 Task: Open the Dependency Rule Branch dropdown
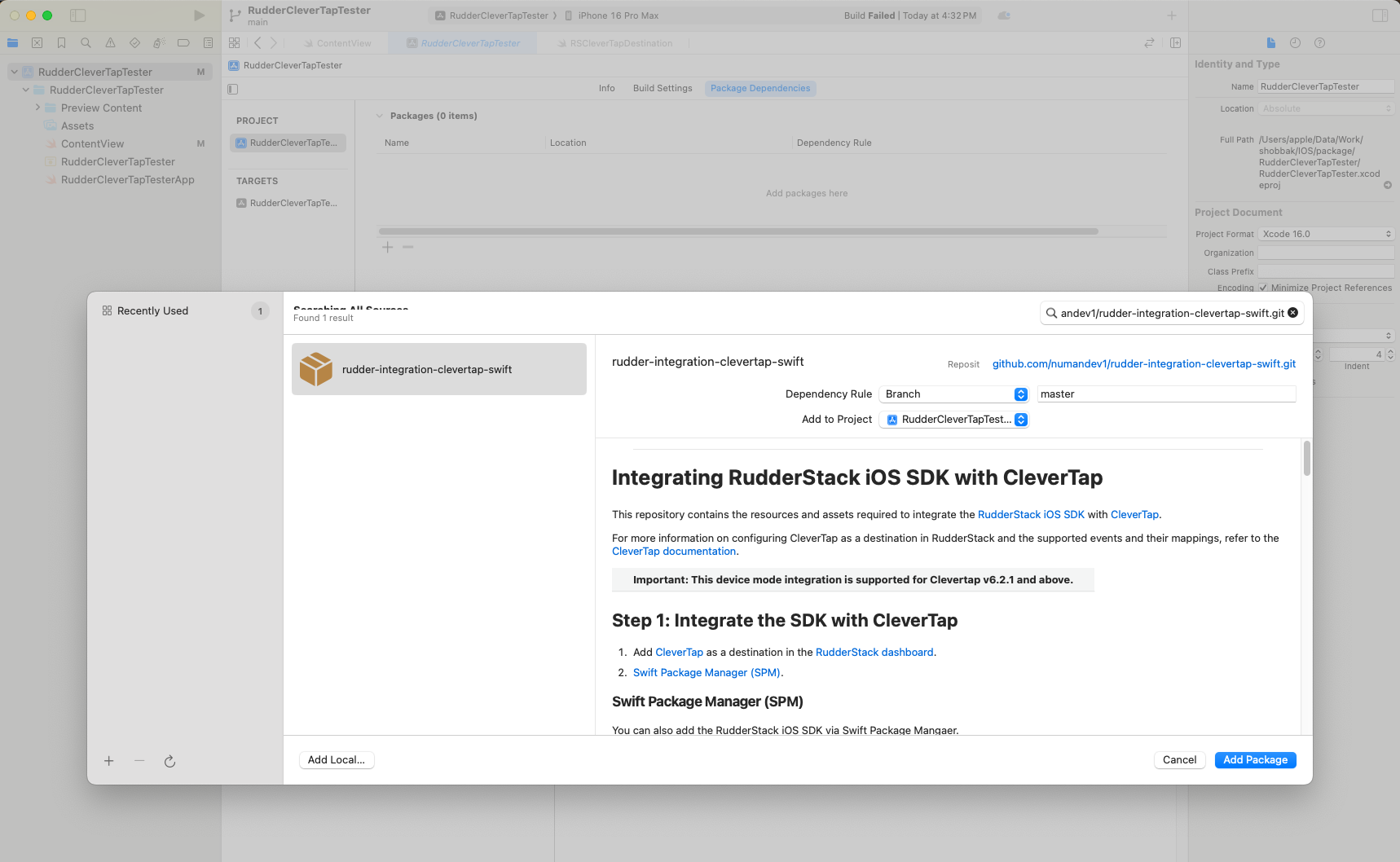click(x=953, y=394)
